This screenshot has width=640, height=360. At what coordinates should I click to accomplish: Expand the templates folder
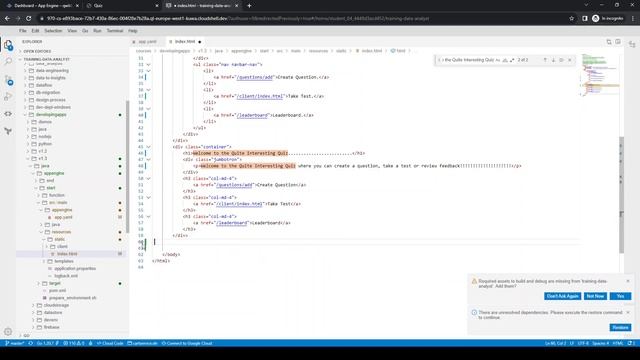(x=64, y=261)
